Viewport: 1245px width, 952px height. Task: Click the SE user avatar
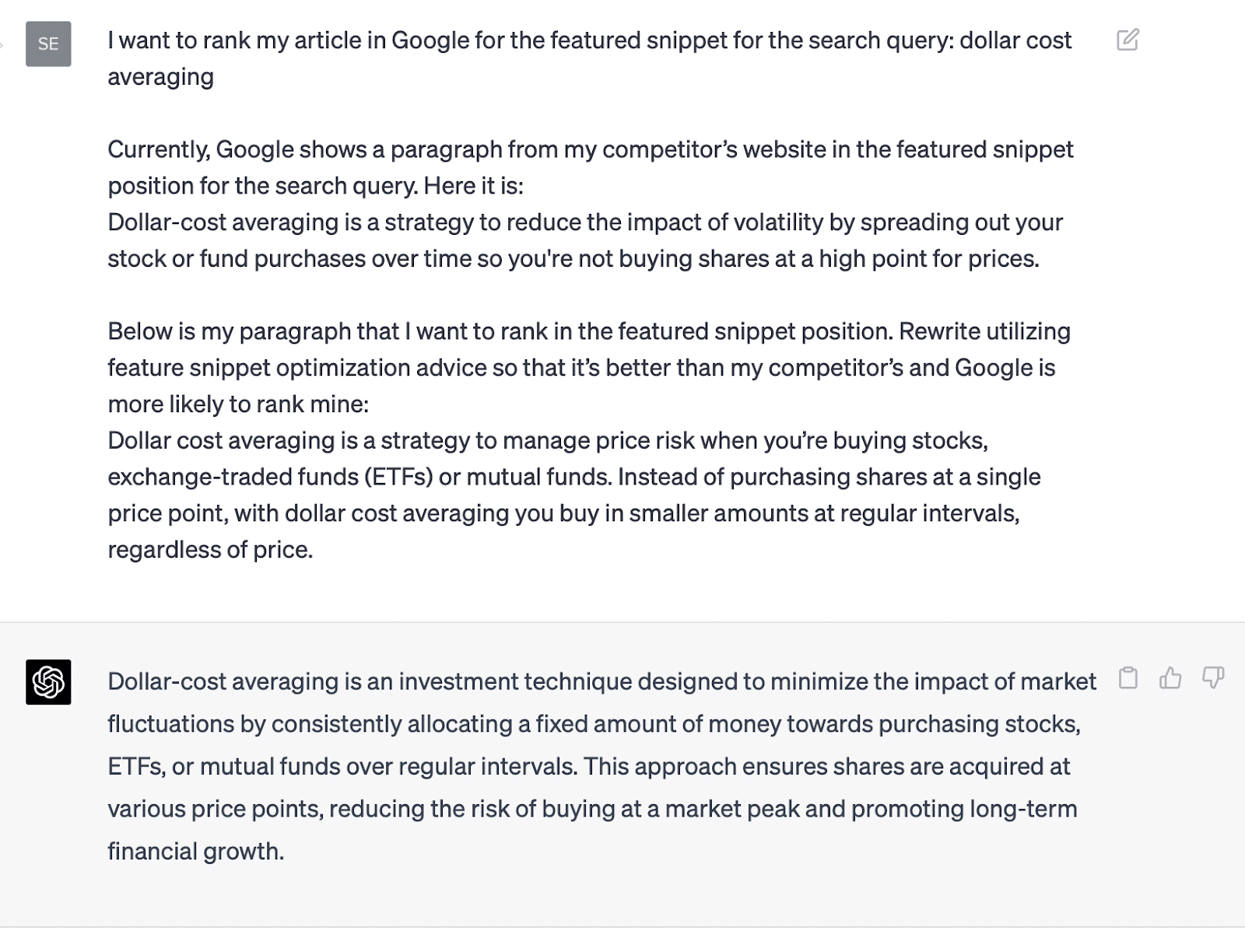[x=48, y=44]
